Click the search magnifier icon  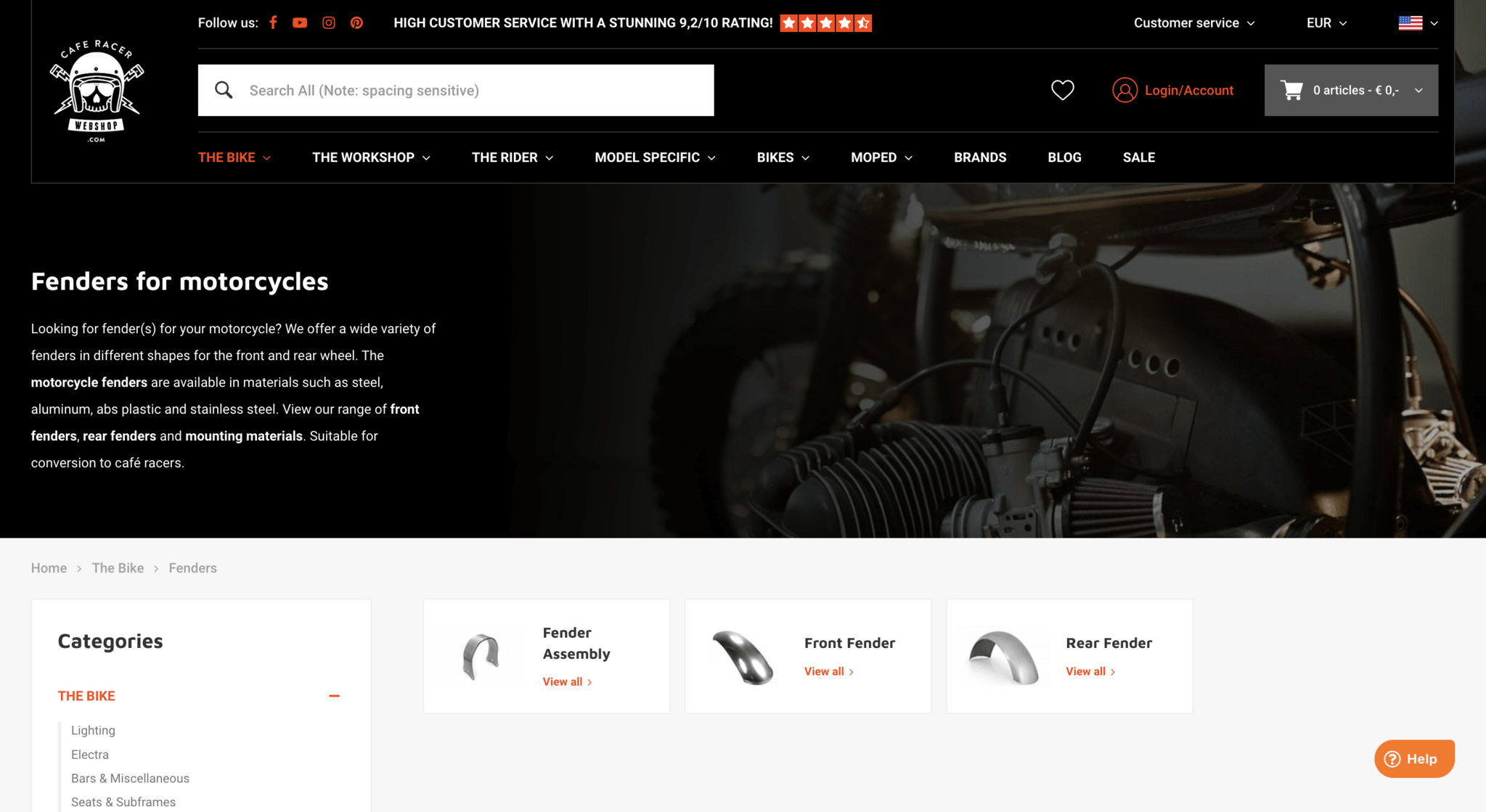point(224,90)
